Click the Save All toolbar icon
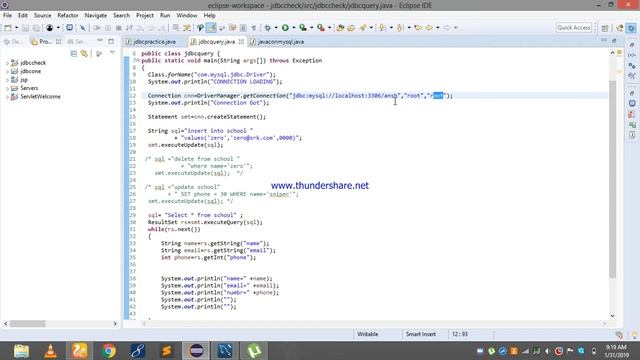640x360 pixels. click(x=36, y=28)
